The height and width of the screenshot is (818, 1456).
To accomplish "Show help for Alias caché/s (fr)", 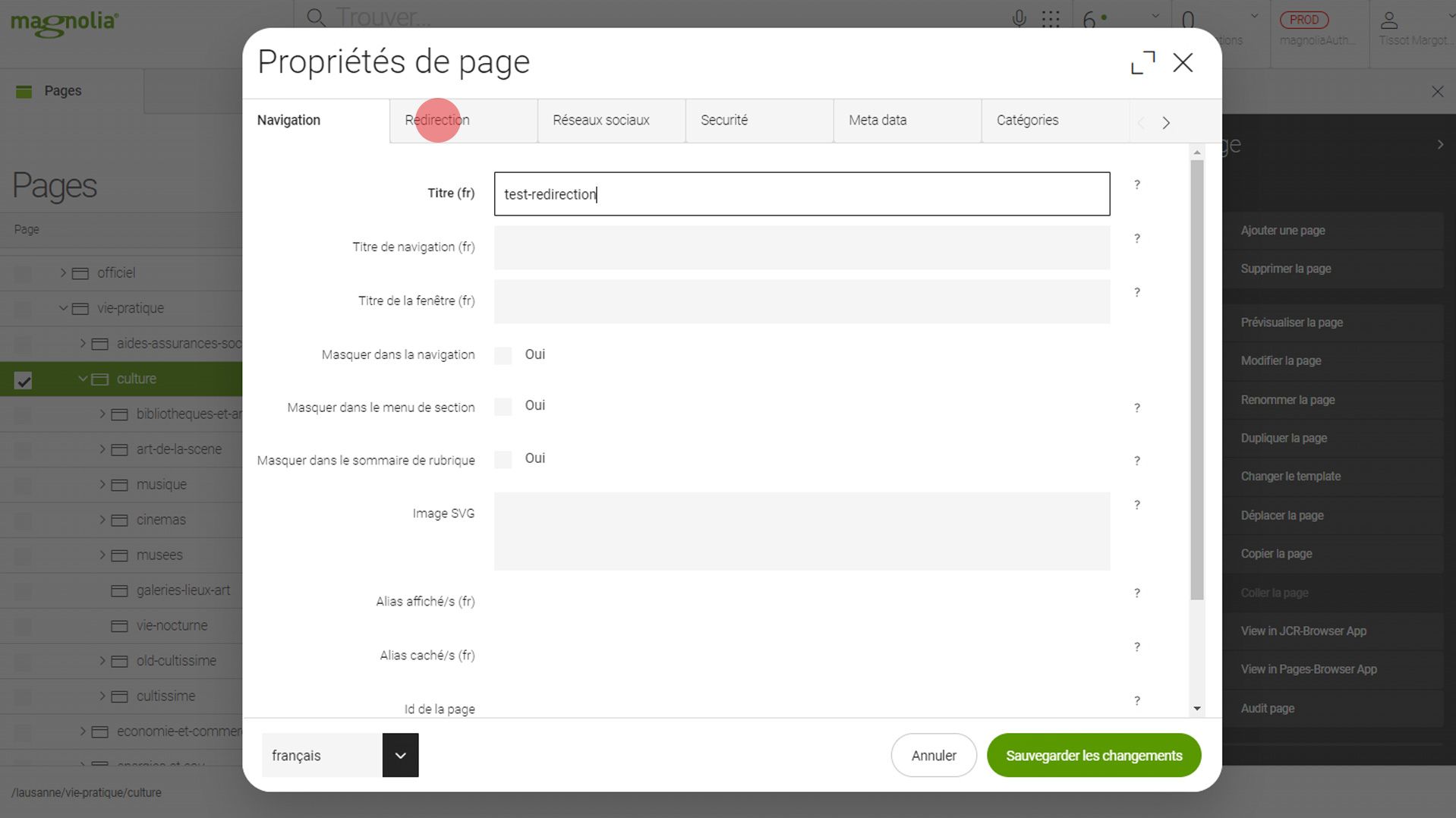I will [1136, 647].
